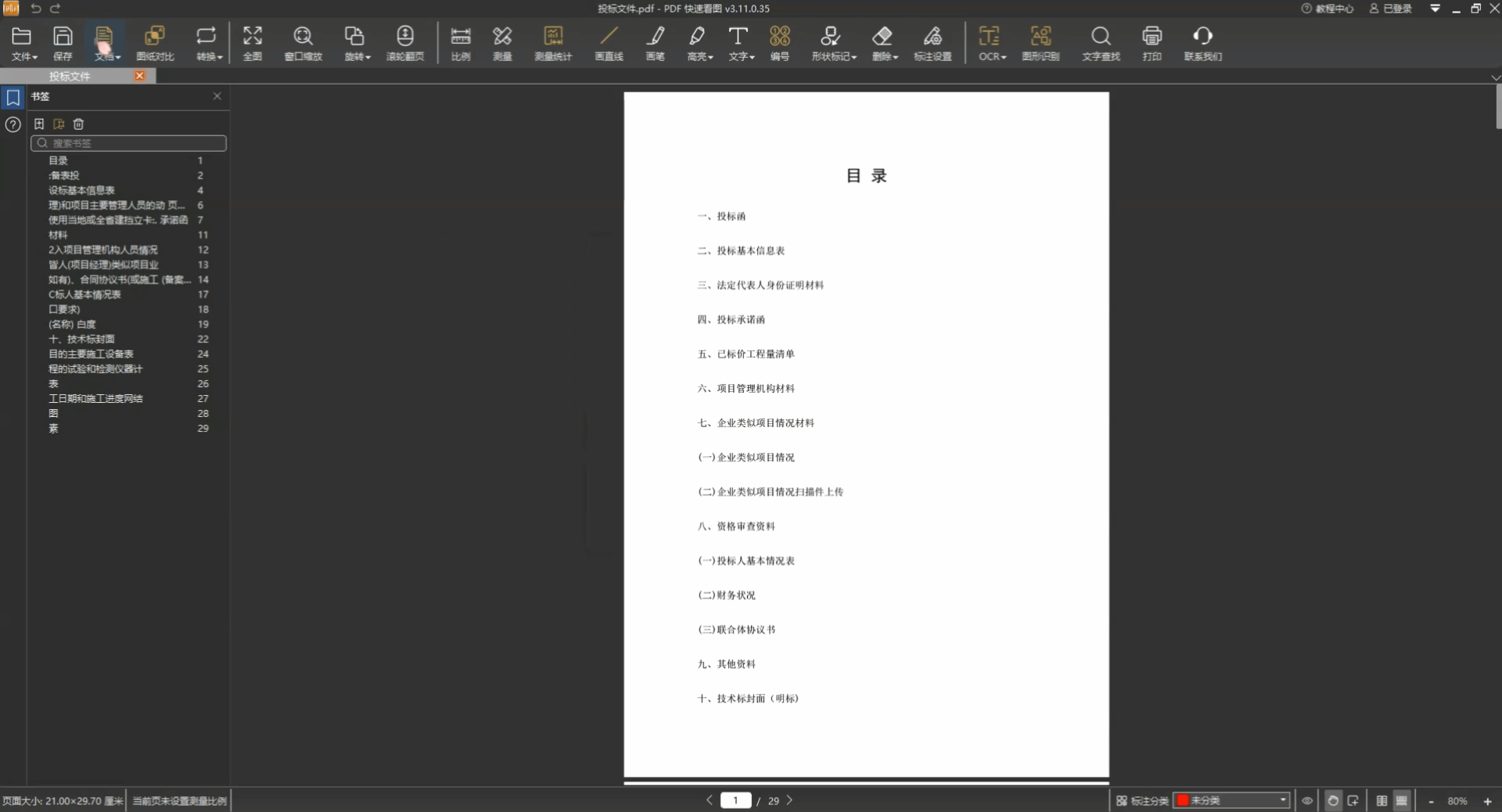Click the 打印 print icon
The height and width of the screenshot is (812, 1502).
[x=1152, y=43]
